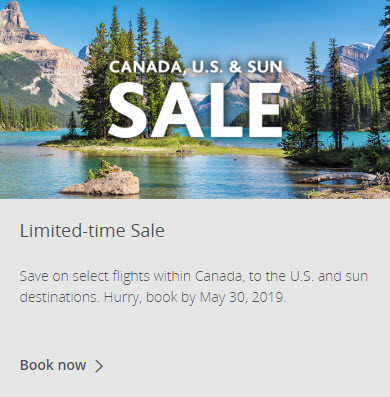Open the Limited-time Sale heading
The height and width of the screenshot is (397, 390).
pyautogui.click(x=92, y=231)
